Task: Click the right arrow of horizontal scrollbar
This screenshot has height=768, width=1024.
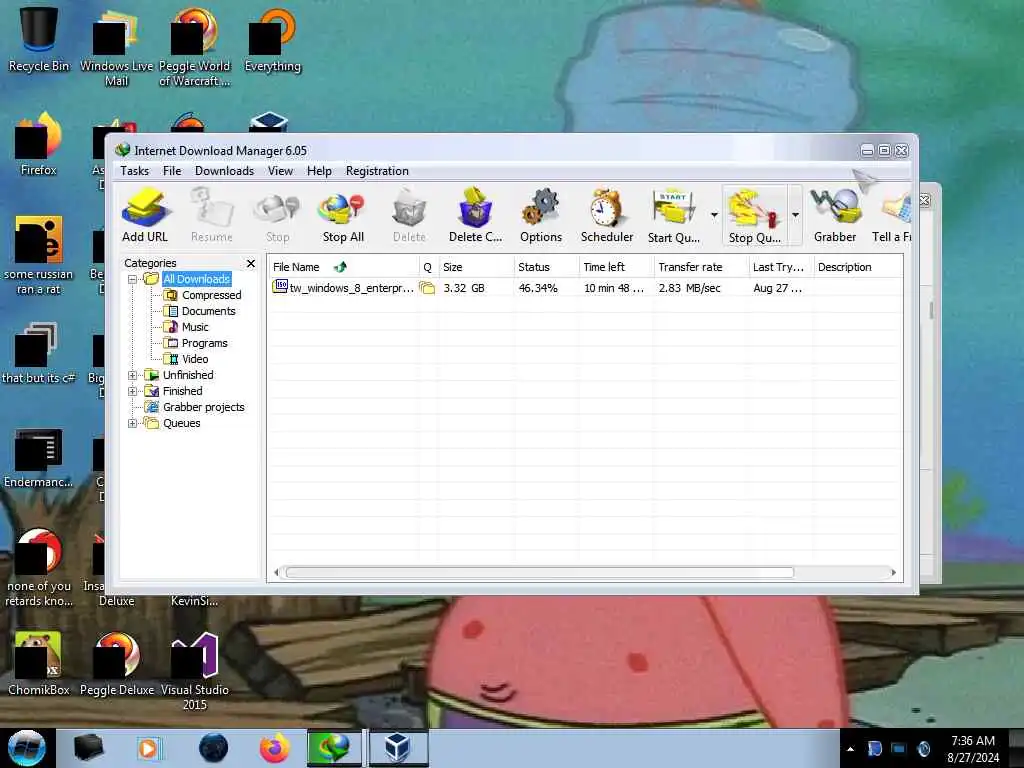Action: [x=893, y=573]
